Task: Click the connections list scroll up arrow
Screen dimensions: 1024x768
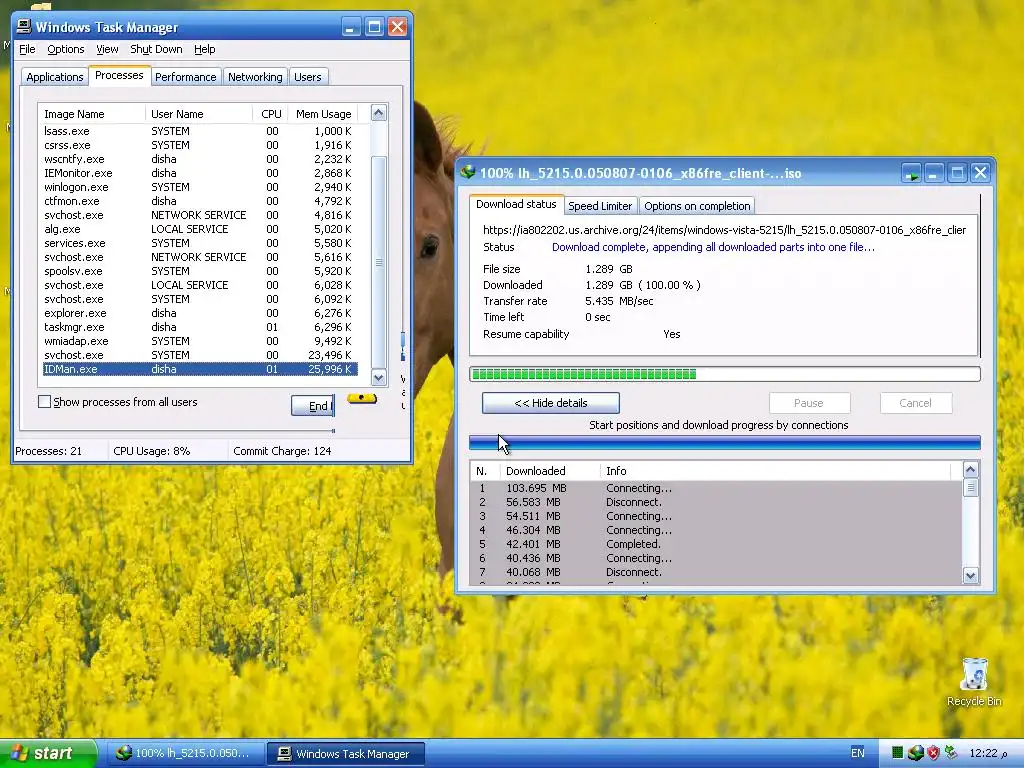Action: [970, 470]
